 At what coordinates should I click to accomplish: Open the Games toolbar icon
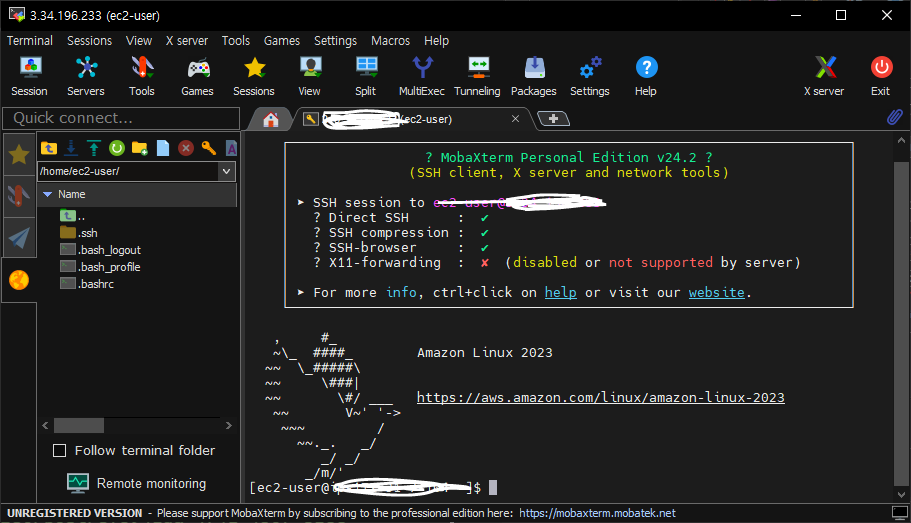[198, 76]
